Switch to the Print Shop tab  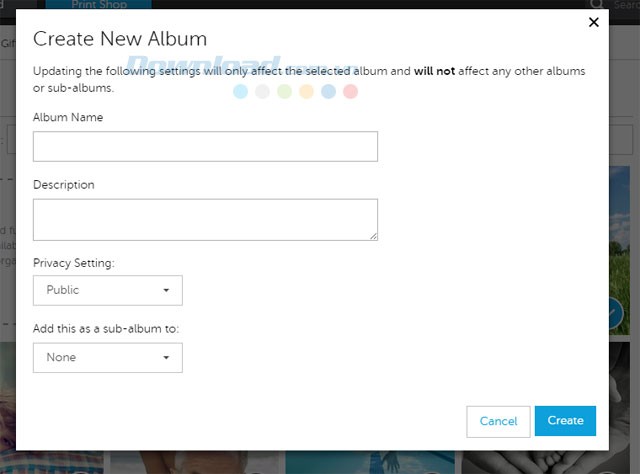pyautogui.click(x=112, y=5)
